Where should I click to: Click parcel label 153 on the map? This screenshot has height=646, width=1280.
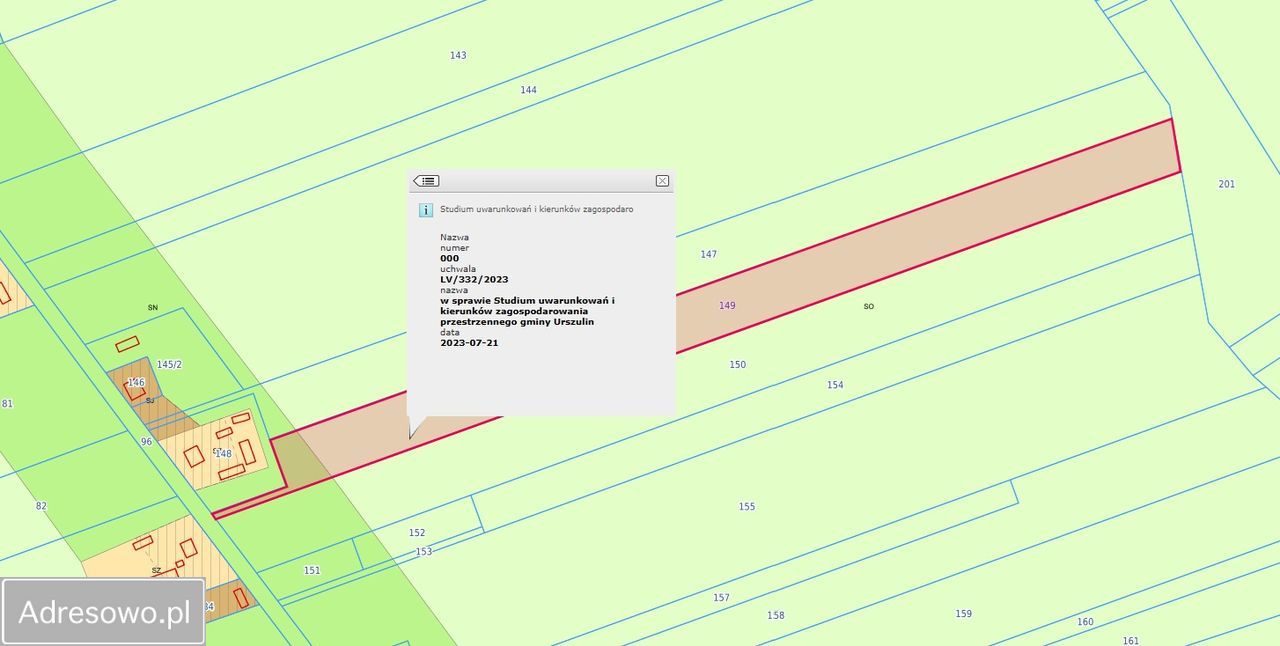pyautogui.click(x=424, y=552)
